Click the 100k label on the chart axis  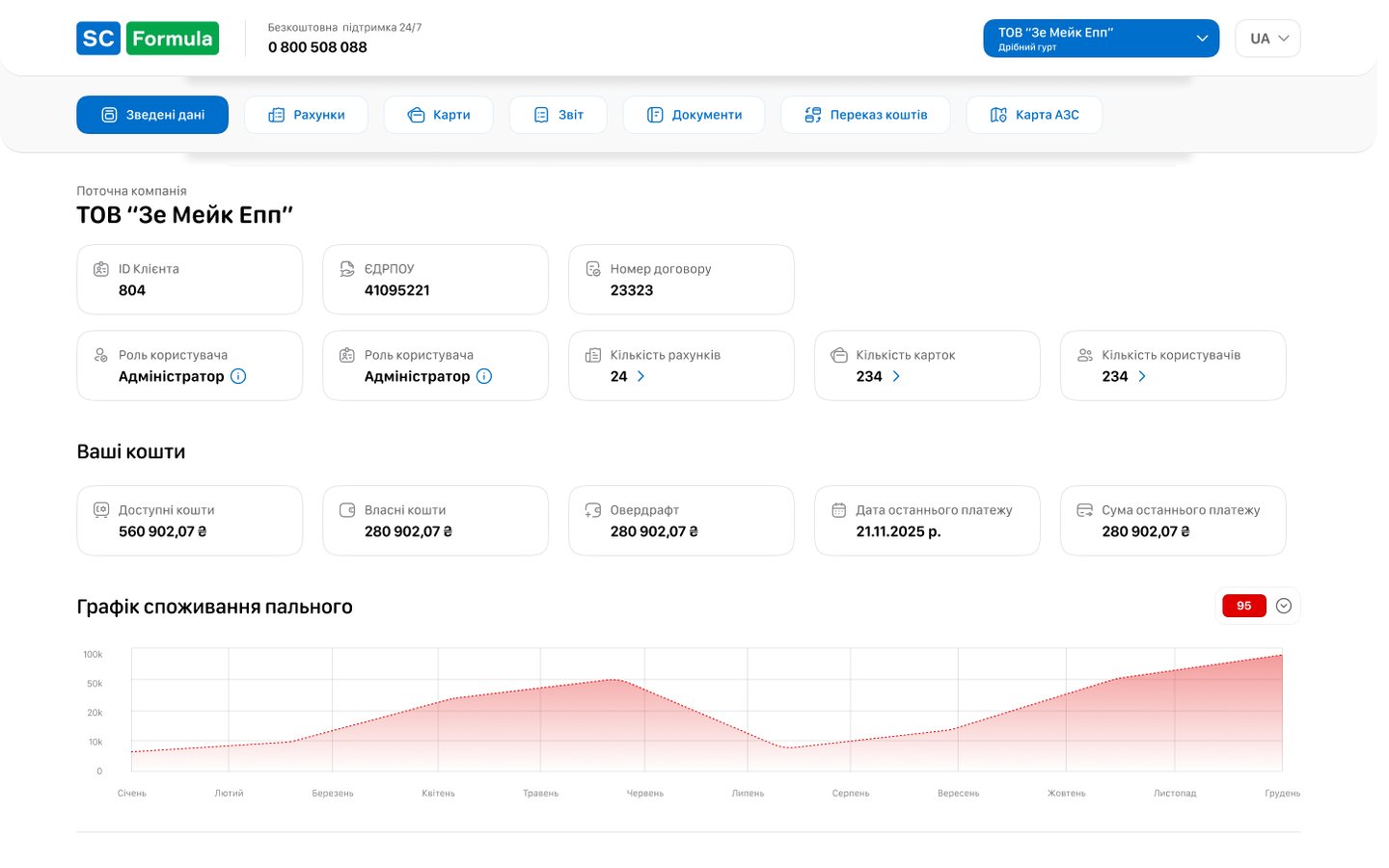coord(93,654)
